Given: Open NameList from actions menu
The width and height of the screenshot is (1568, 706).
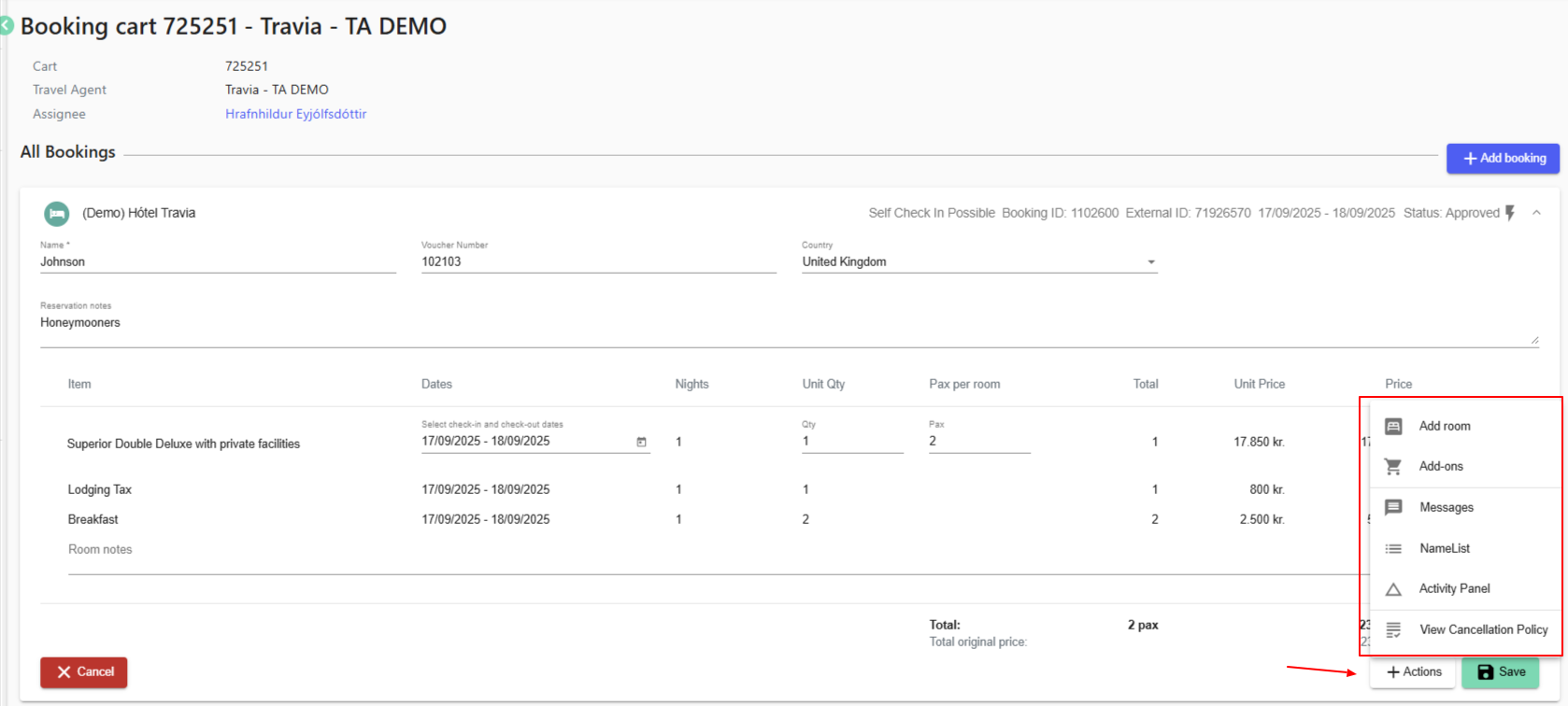Looking at the screenshot, I should click(1465, 548).
